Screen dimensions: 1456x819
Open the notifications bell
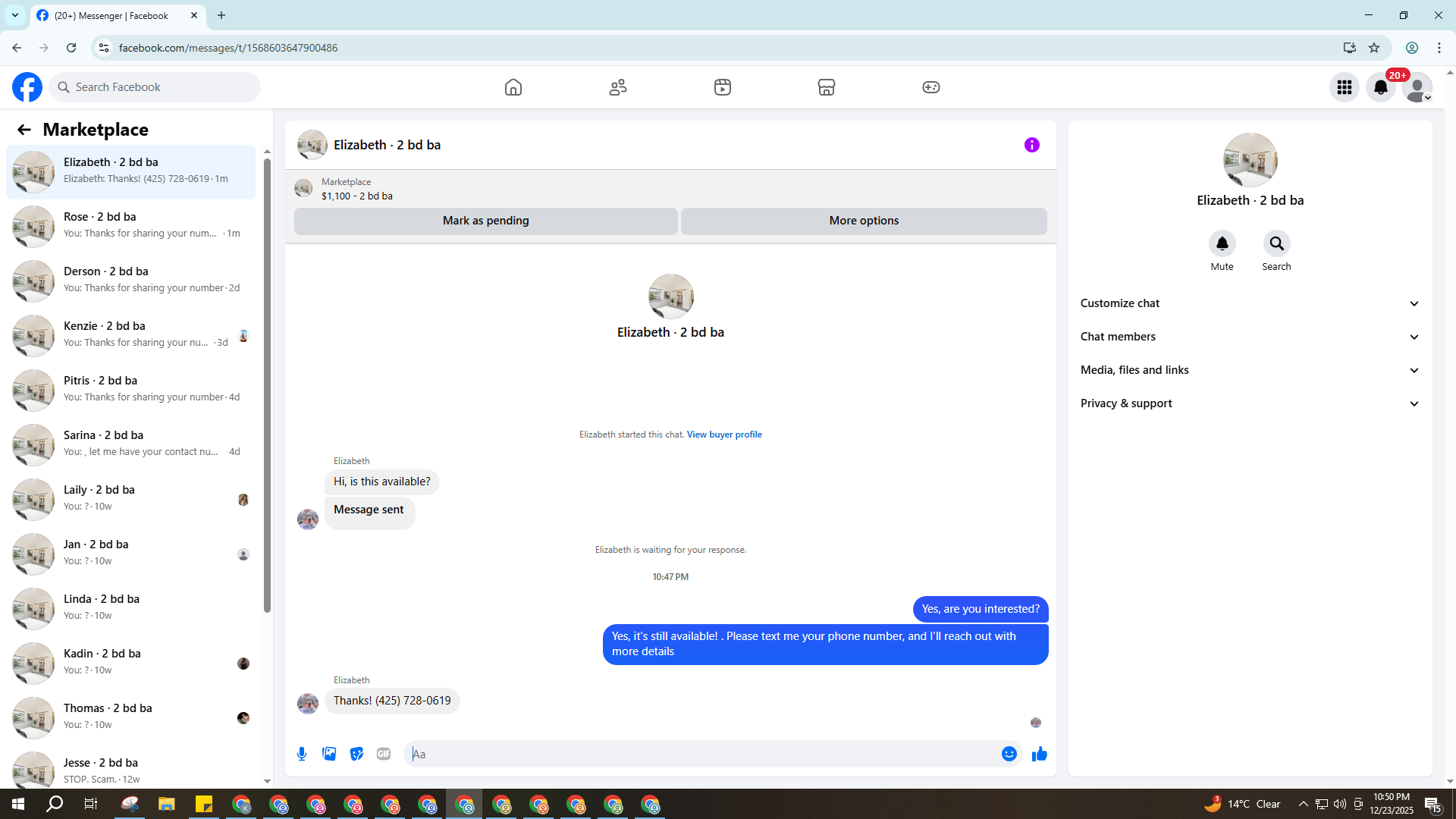1381,87
